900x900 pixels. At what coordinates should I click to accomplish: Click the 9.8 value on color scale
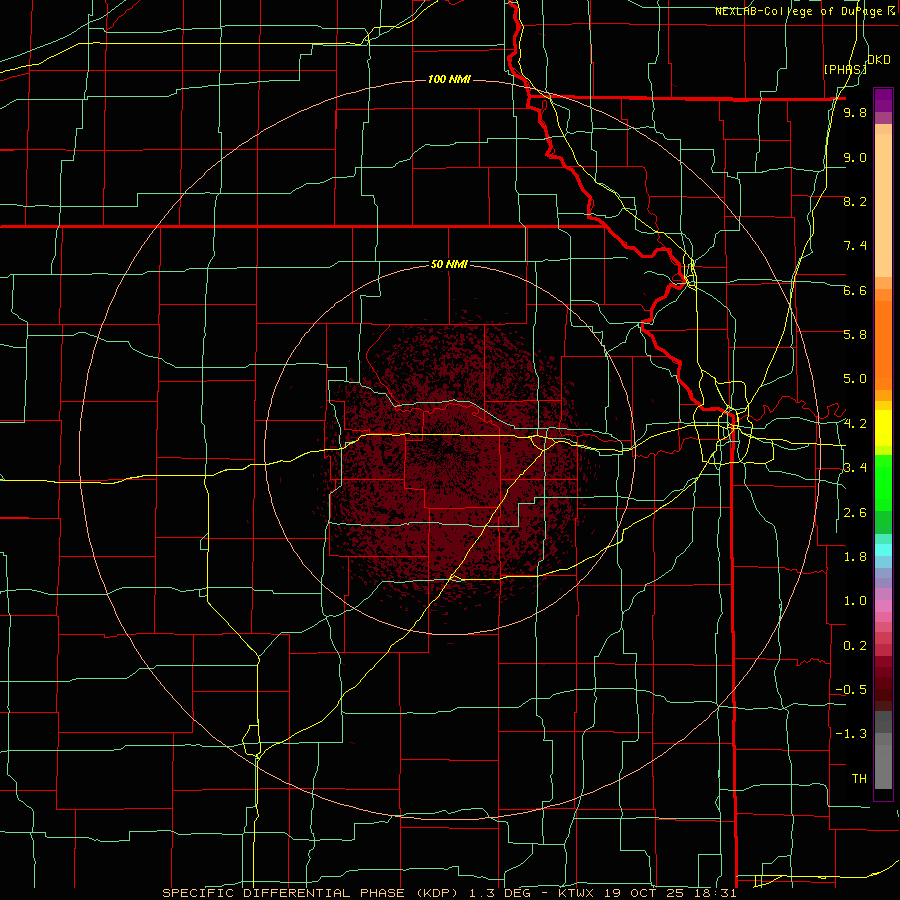click(x=855, y=112)
